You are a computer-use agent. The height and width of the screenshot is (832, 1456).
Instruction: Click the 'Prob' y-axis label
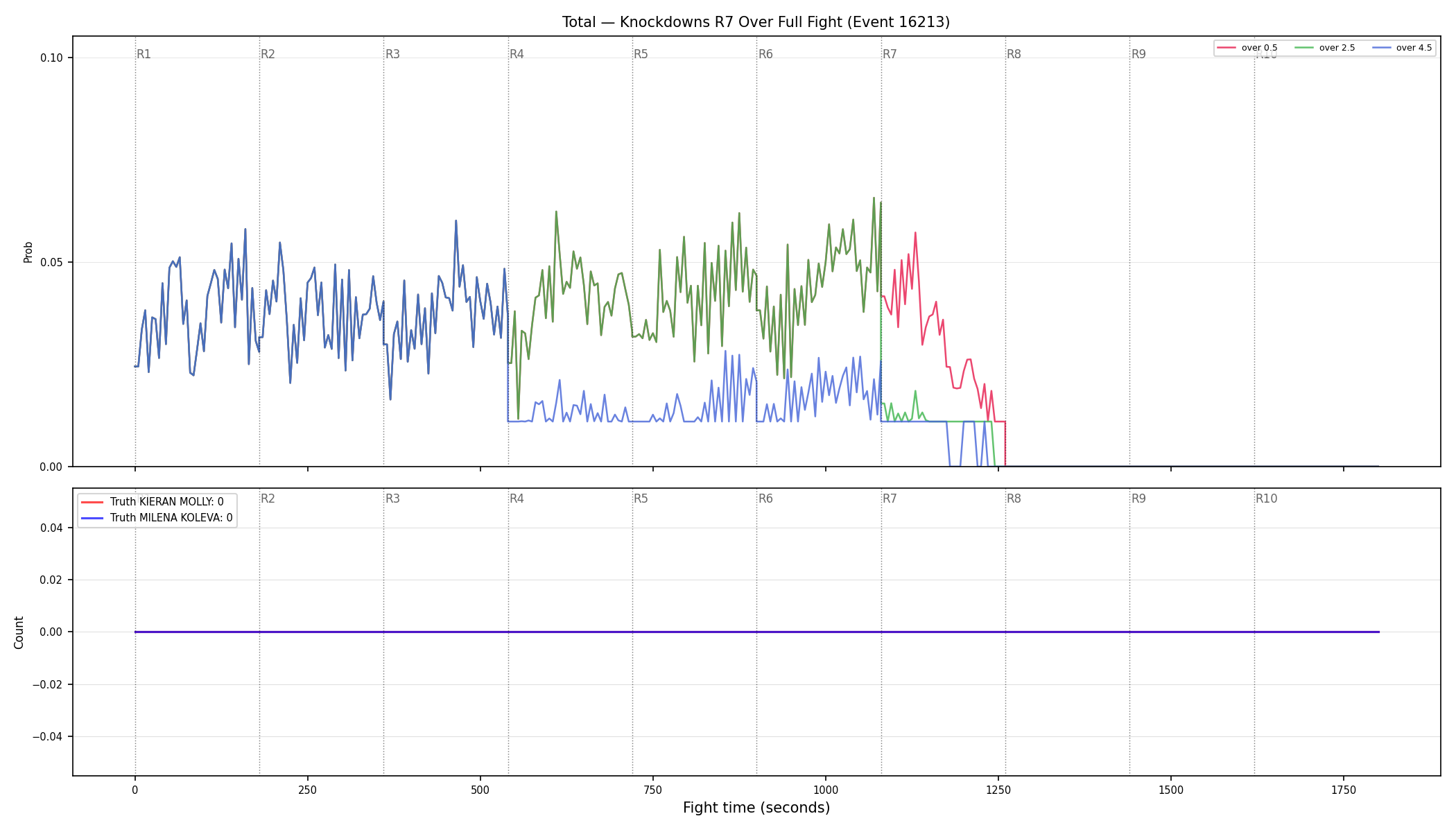(x=28, y=252)
